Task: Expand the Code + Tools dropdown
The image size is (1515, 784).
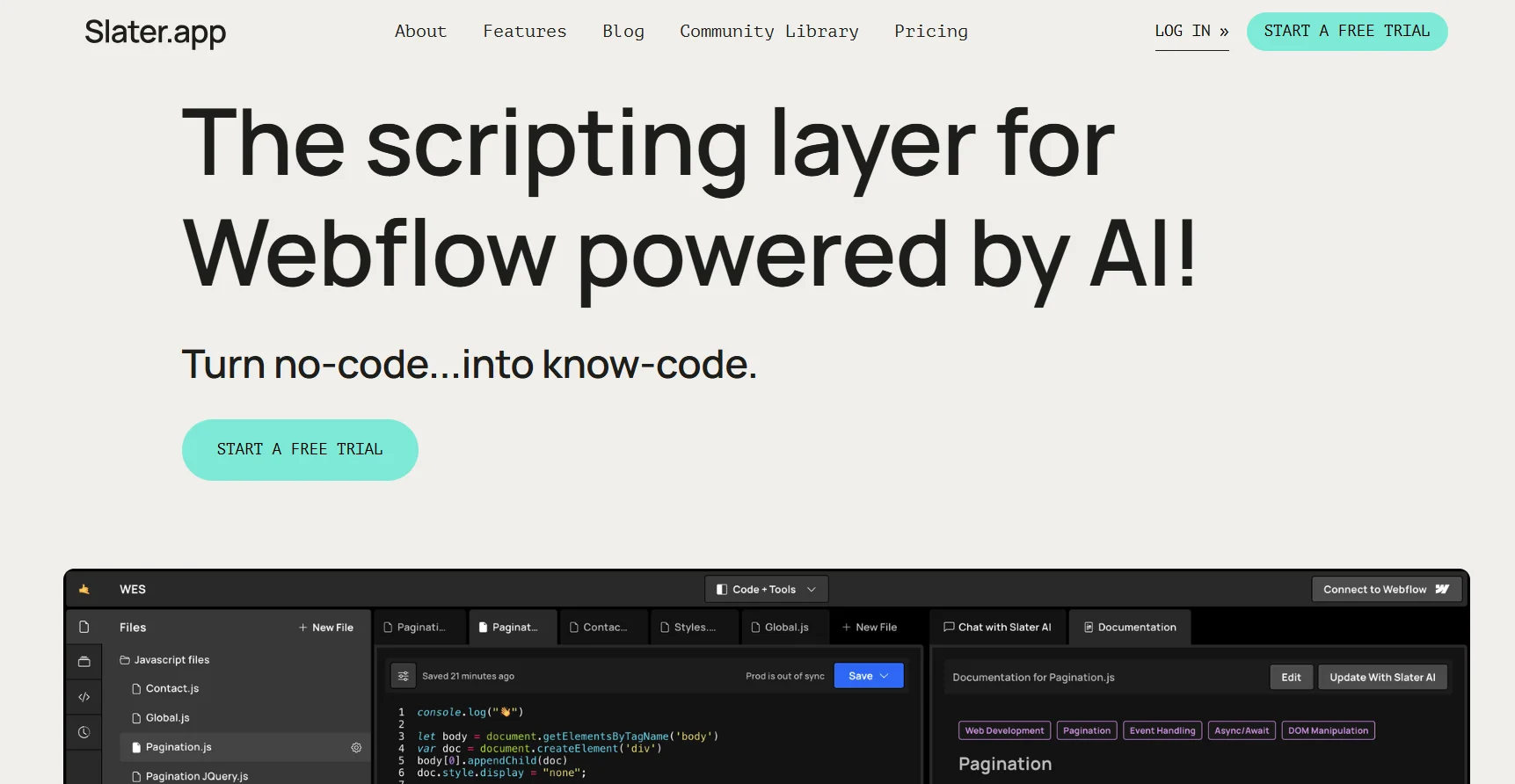Action: [x=766, y=590]
